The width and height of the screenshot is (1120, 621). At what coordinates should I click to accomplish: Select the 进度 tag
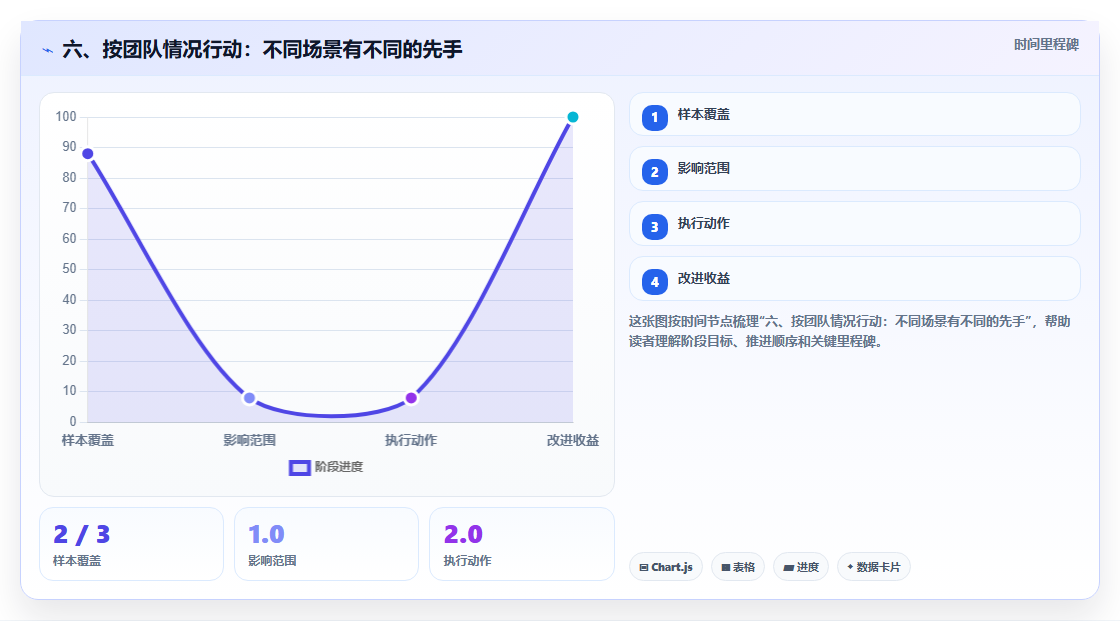pos(801,567)
